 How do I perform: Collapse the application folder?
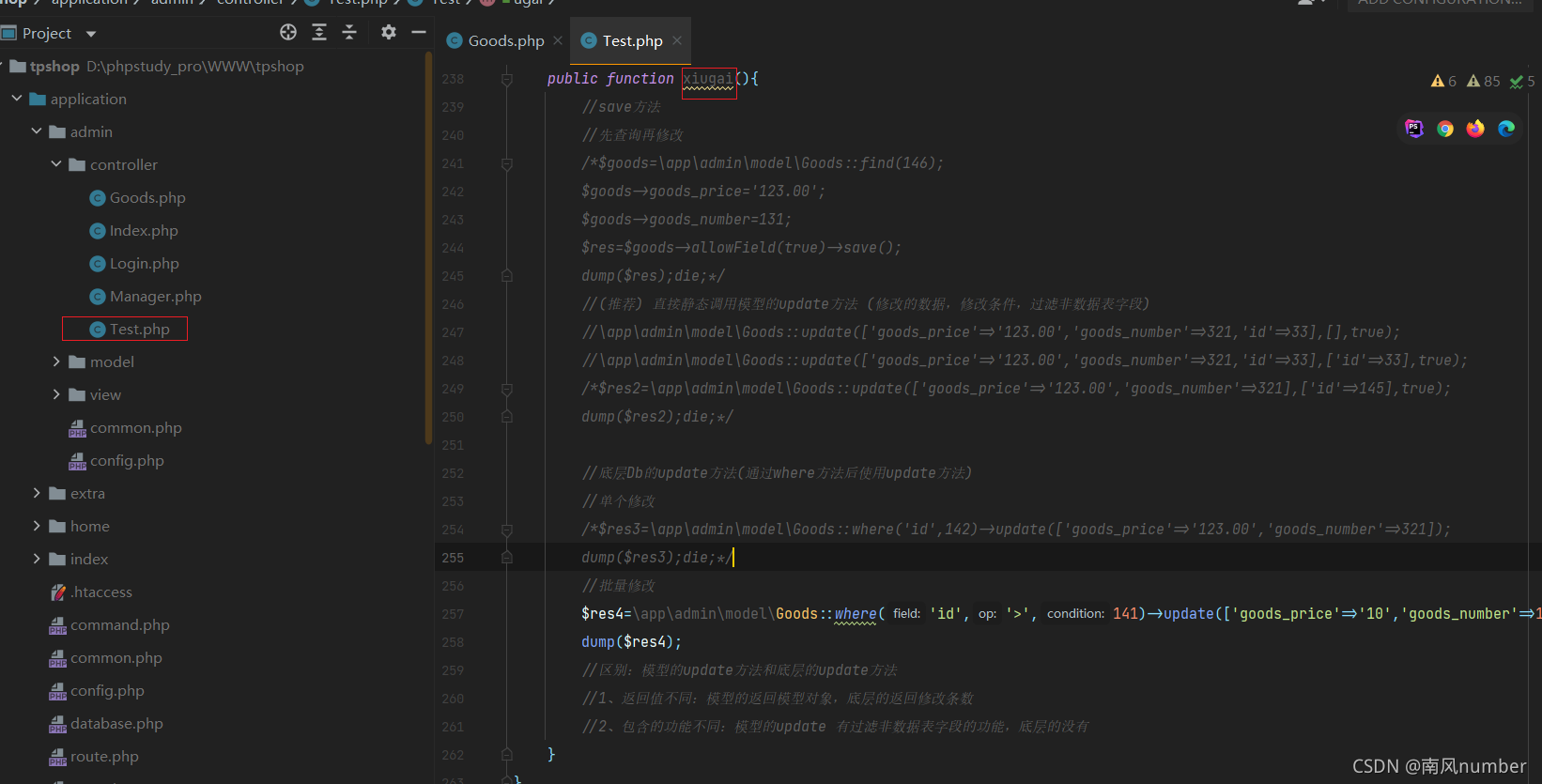(x=17, y=99)
